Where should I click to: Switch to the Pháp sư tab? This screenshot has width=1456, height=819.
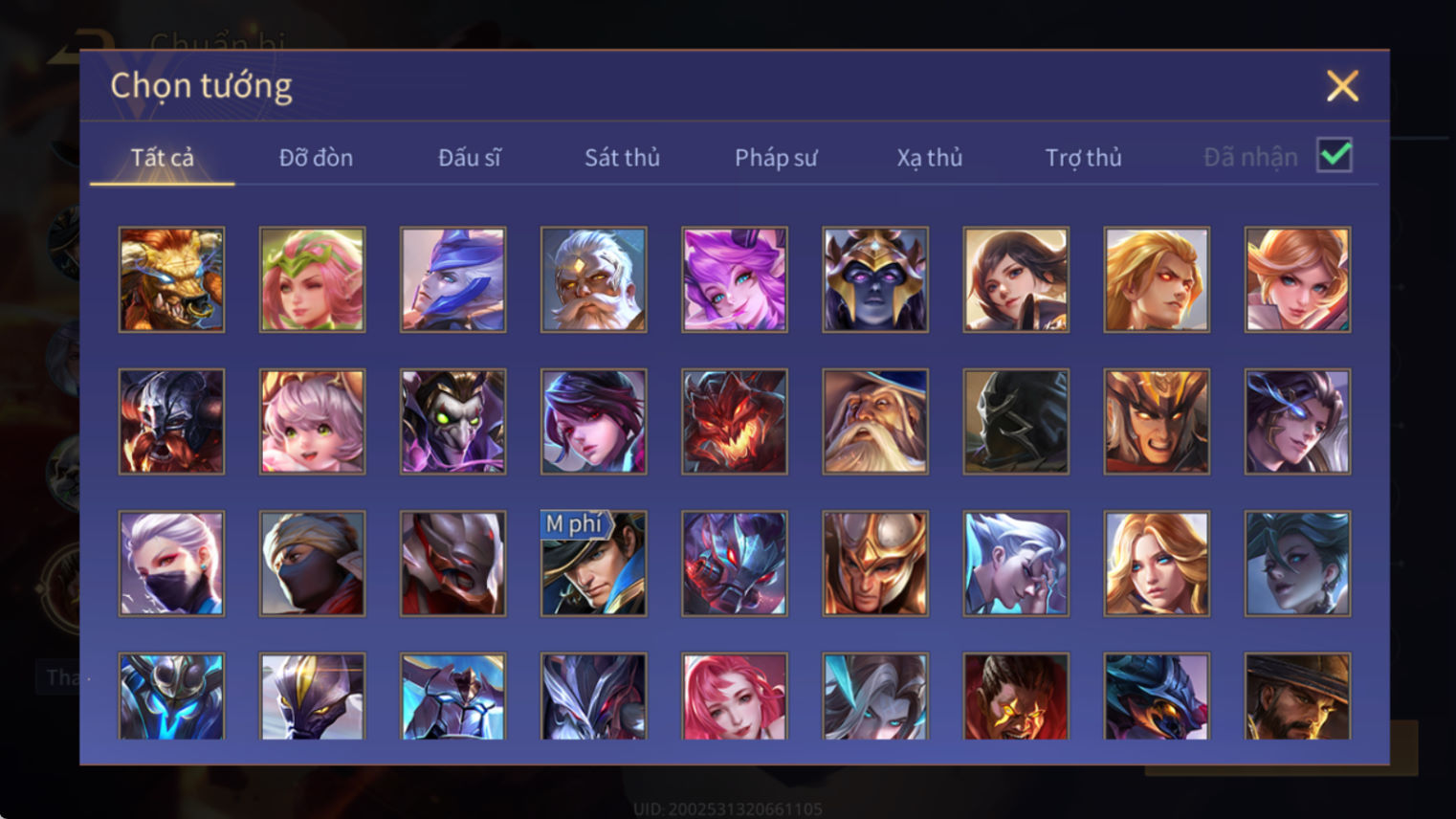click(776, 158)
